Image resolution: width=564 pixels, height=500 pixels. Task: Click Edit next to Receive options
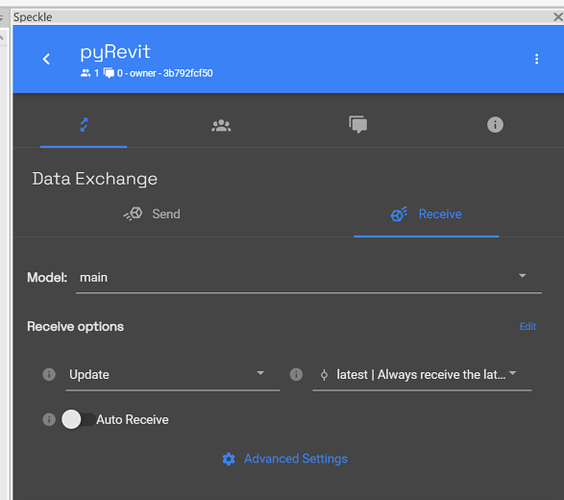click(x=528, y=326)
